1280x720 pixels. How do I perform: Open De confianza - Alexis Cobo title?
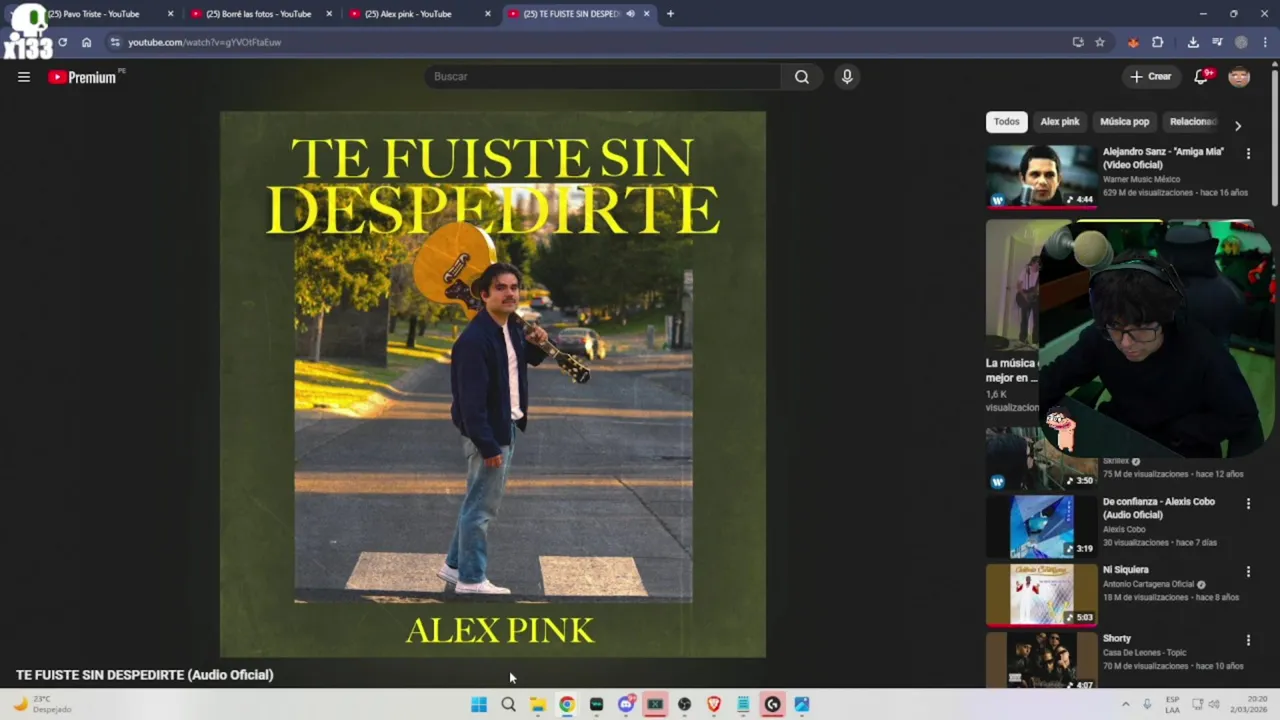1159,508
